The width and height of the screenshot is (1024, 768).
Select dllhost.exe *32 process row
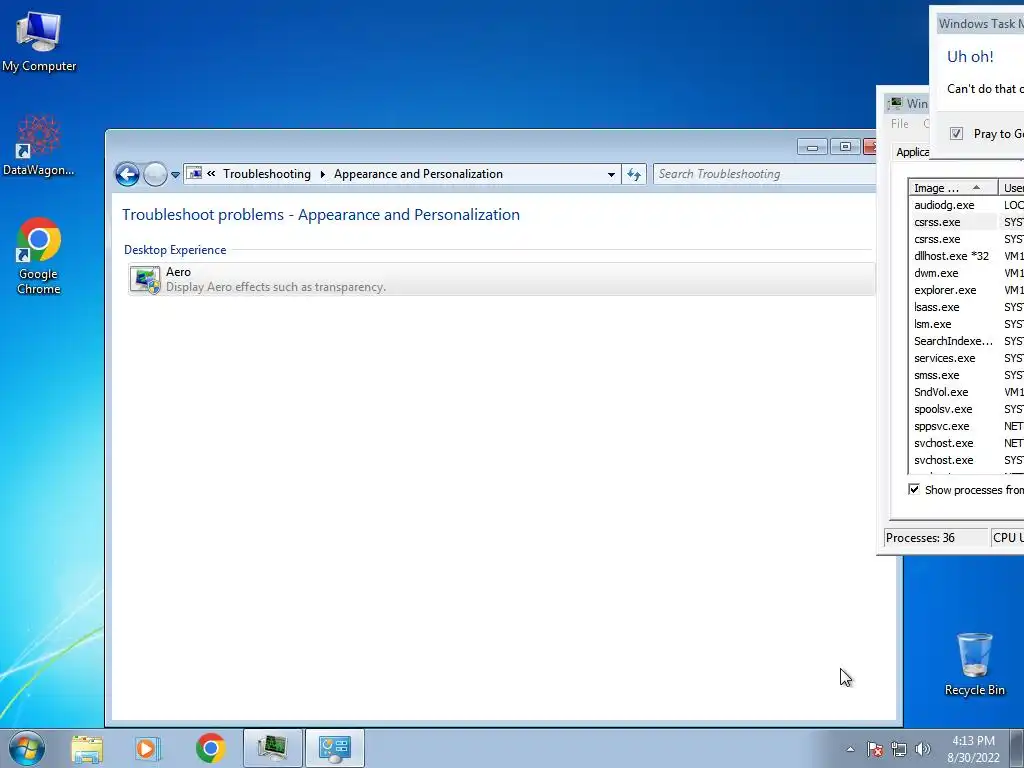(967, 256)
